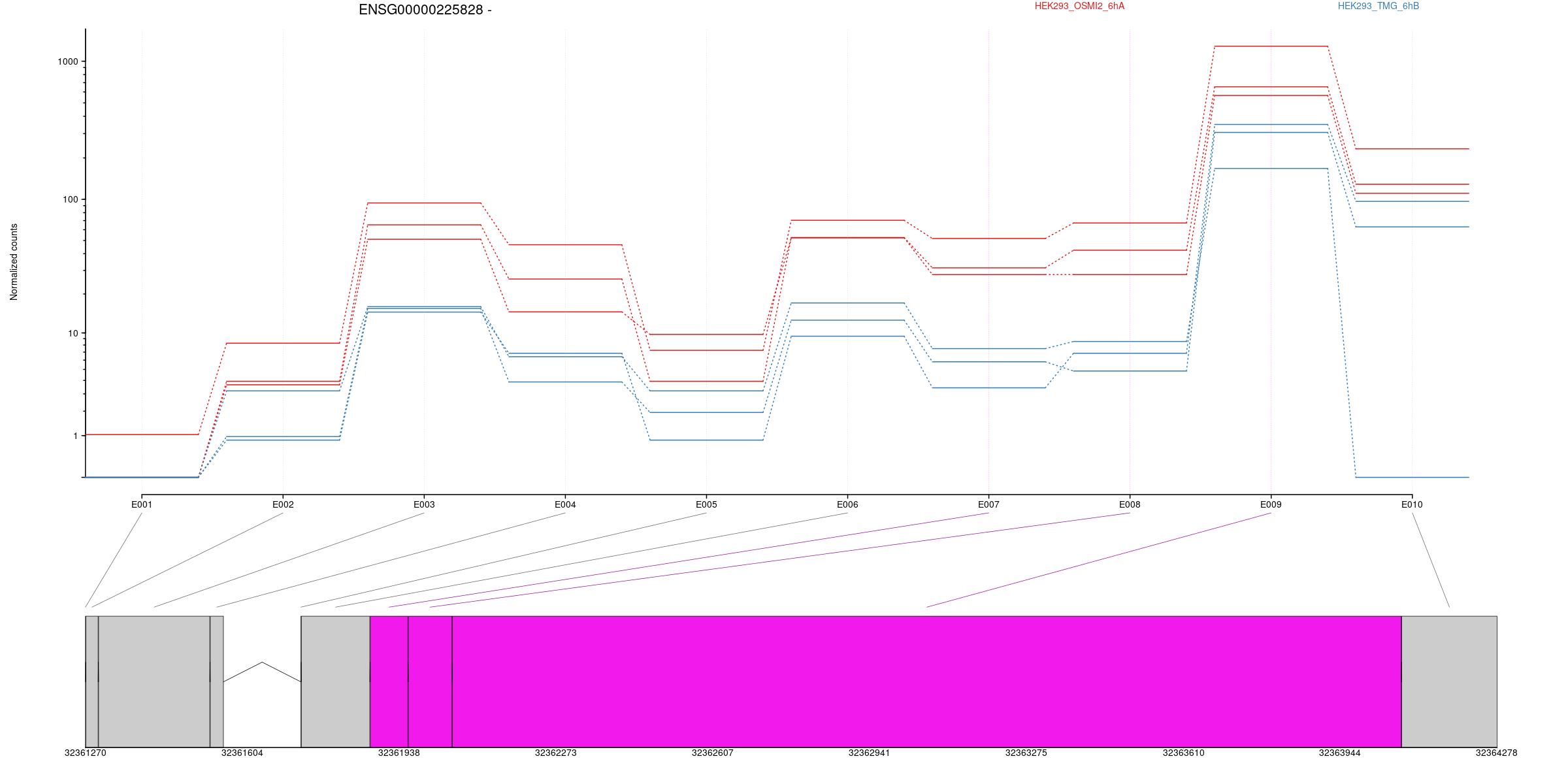Image resolution: width=1568 pixels, height=784 pixels.
Task: Click the highest red line at E003
Action: point(424,203)
